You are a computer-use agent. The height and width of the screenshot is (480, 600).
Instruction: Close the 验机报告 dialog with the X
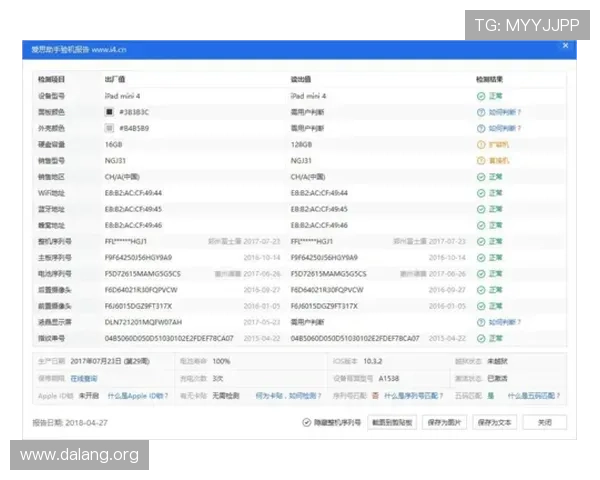point(565,46)
